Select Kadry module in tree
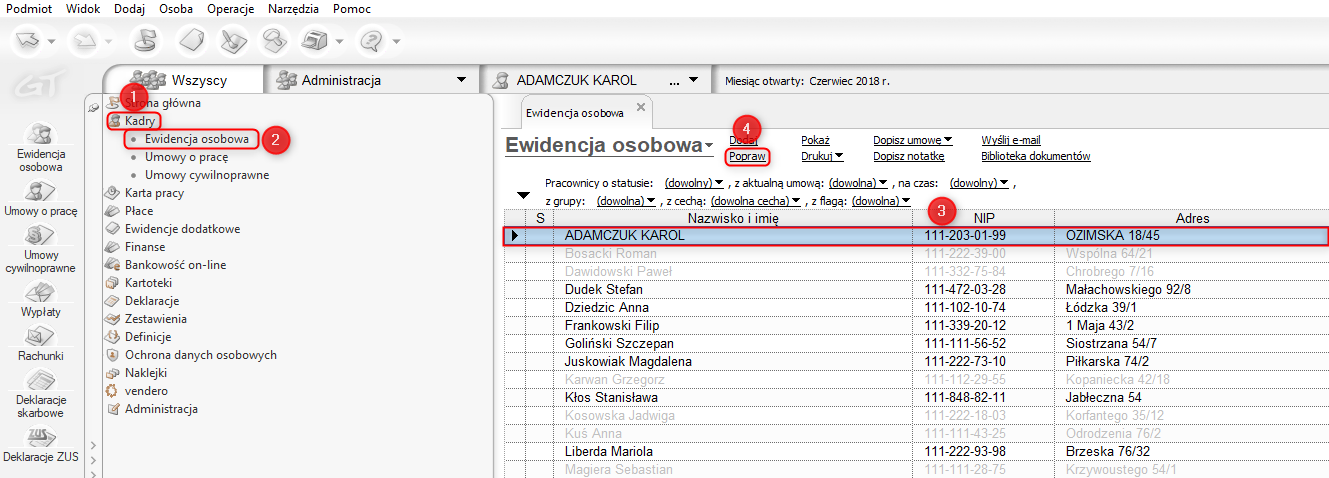The width and height of the screenshot is (1329, 478). pyautogui.click(x=140, y=121)
